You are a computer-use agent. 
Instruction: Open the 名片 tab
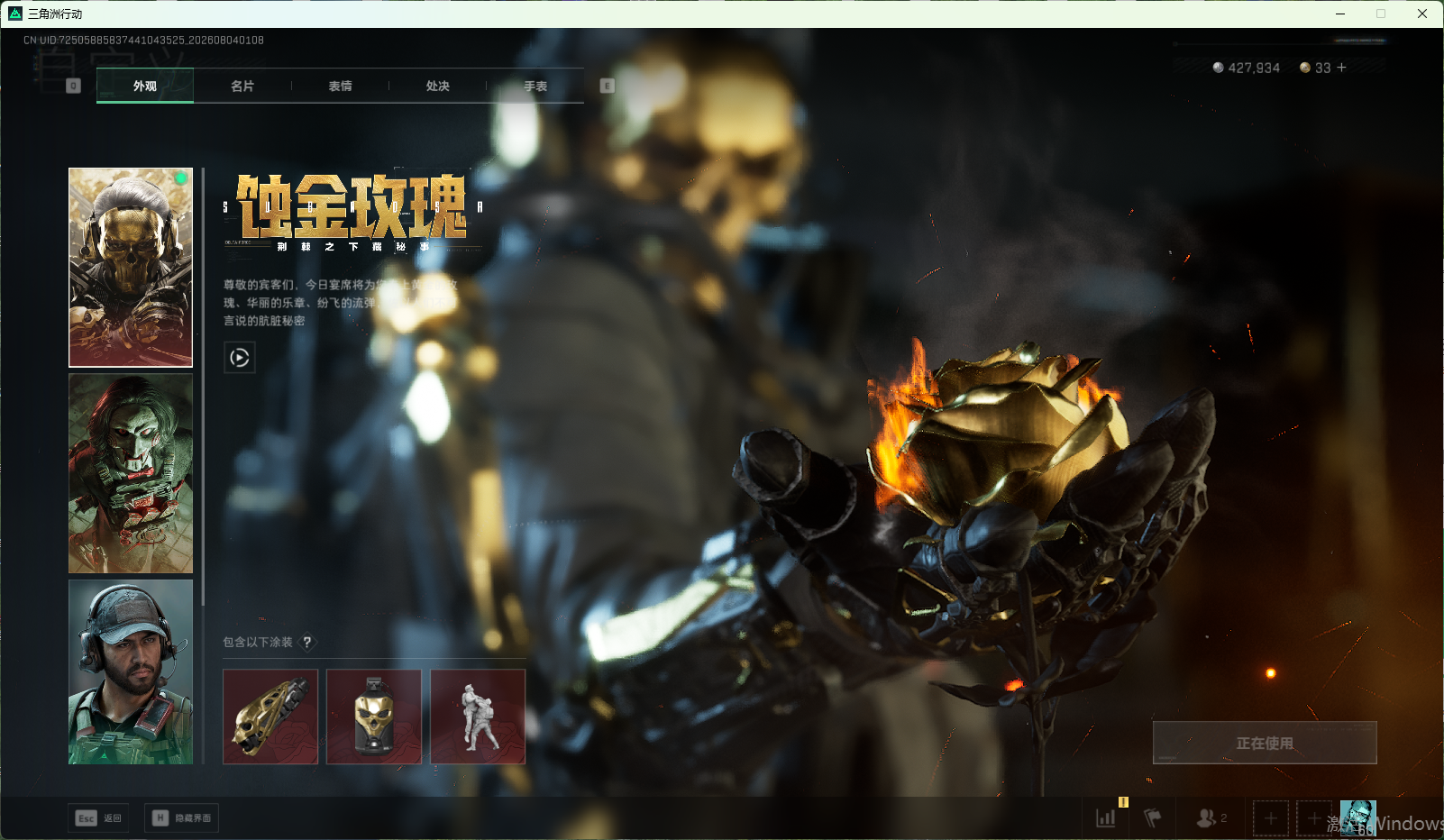242,86
